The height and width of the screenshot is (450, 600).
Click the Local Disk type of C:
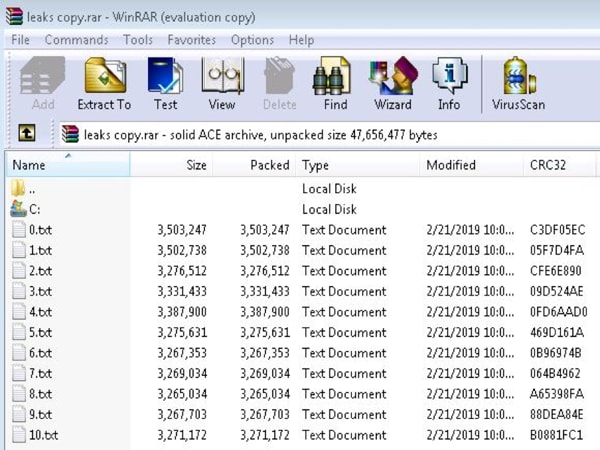(x=329, y=209)
